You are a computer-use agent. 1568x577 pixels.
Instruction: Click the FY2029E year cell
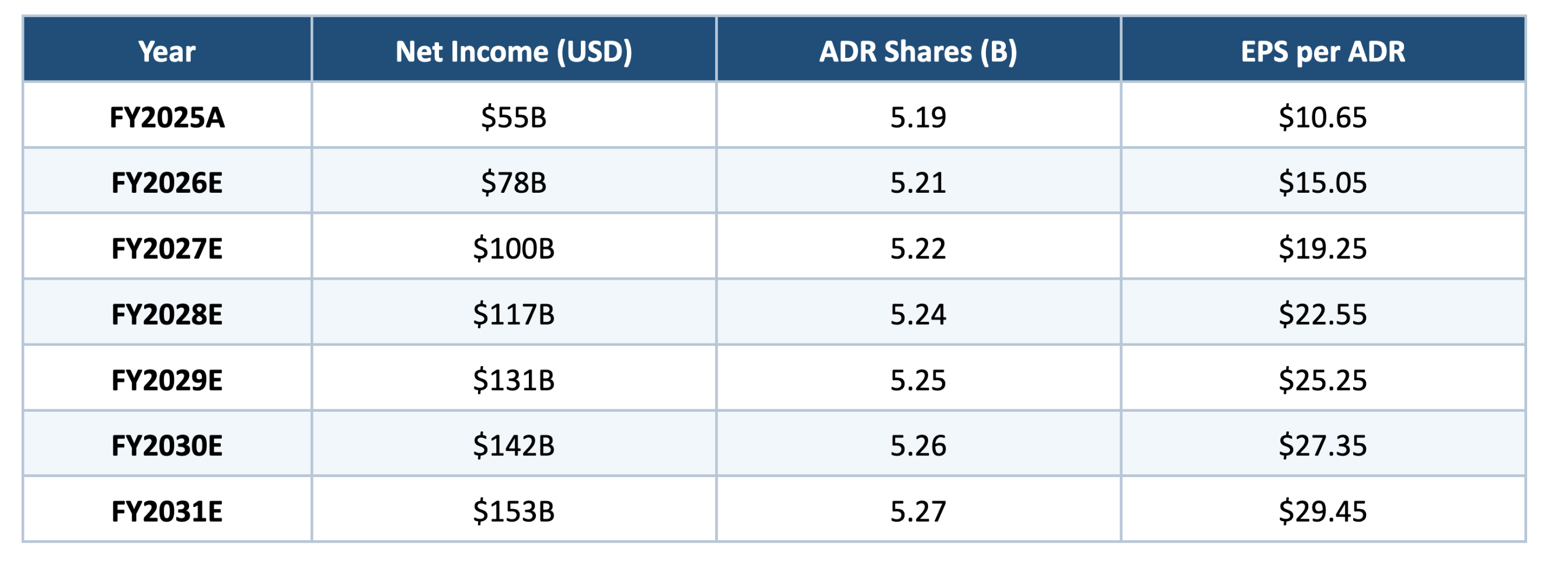(167, 380)
